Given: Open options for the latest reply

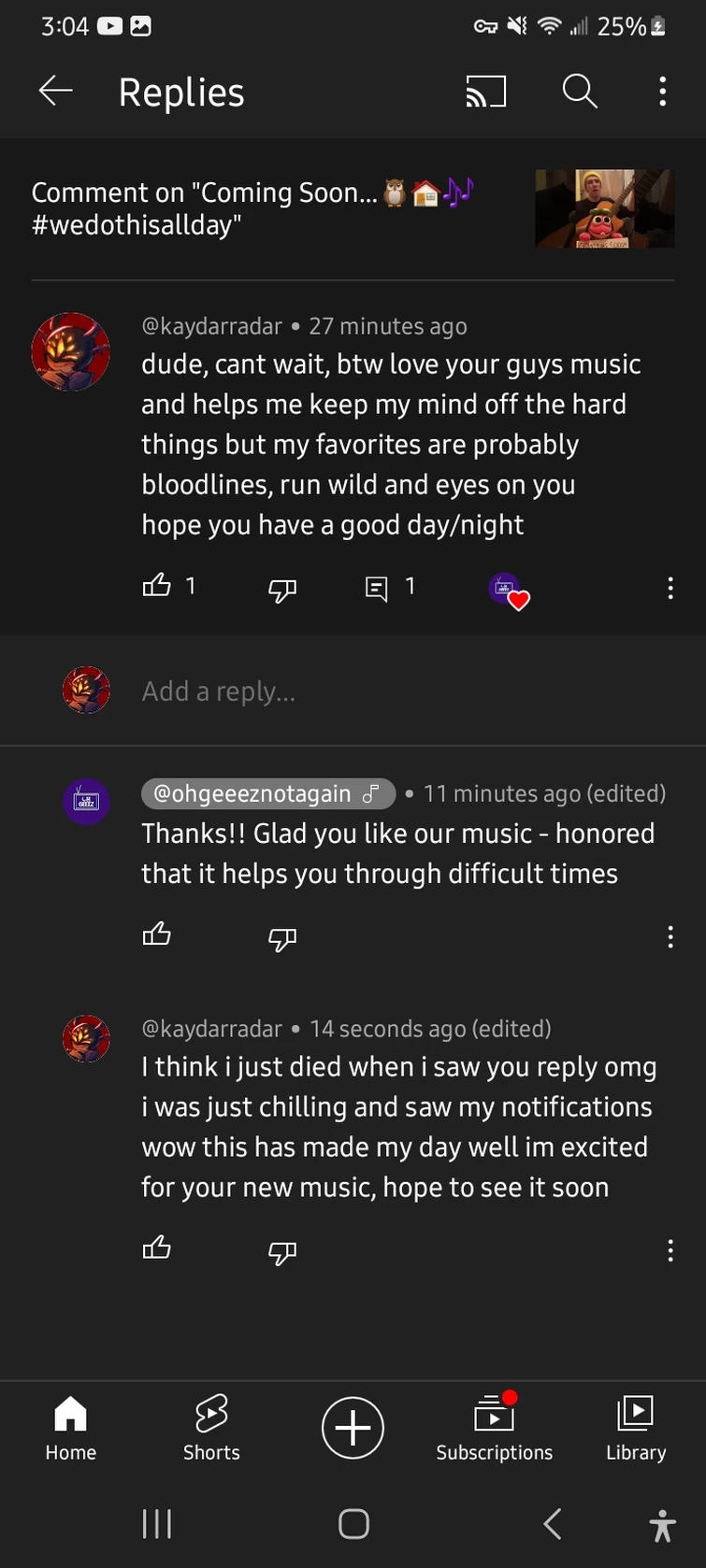Looking at the screenshot, I should point(670,1250).
